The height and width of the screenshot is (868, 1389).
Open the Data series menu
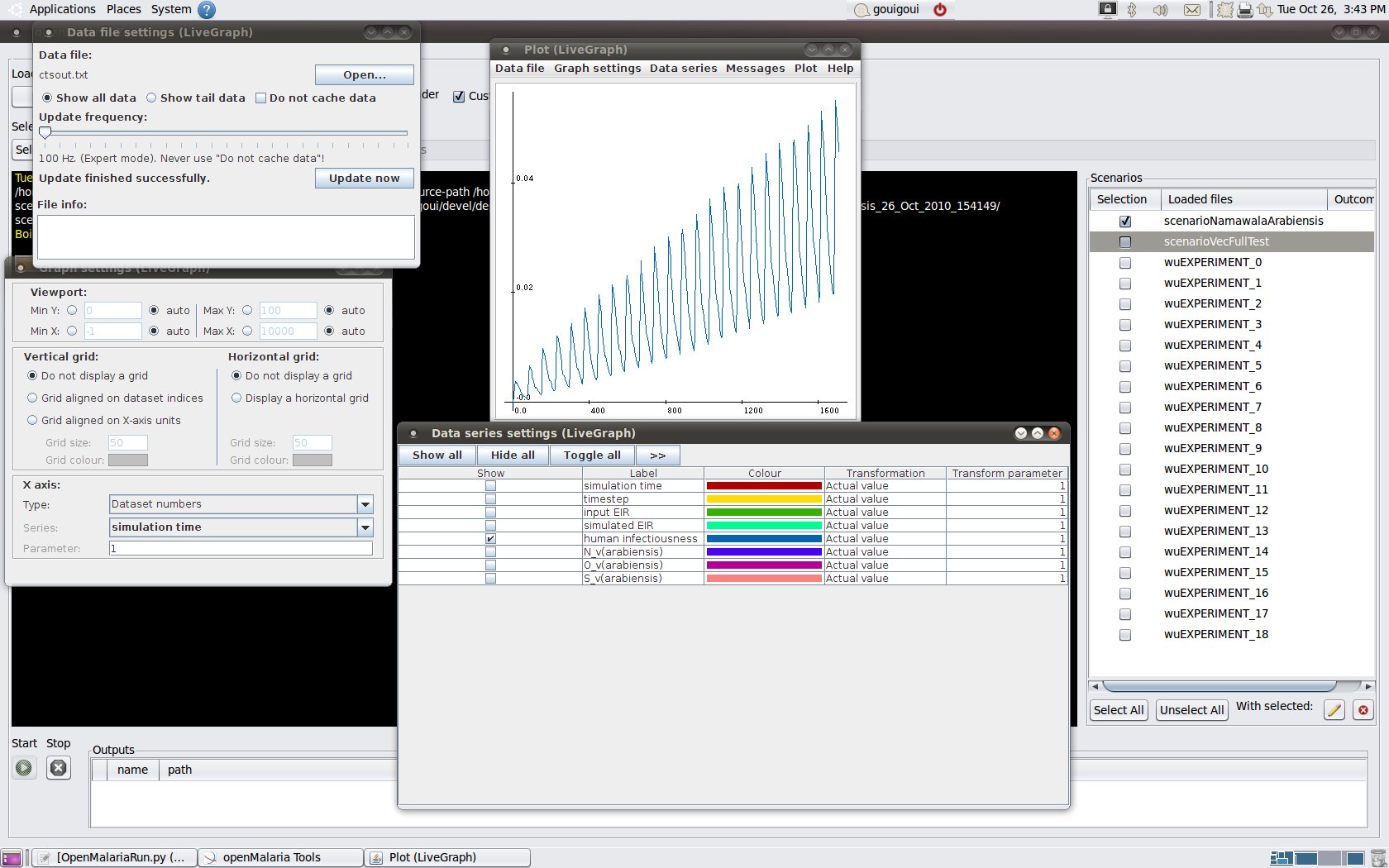(x=683, y=69)
